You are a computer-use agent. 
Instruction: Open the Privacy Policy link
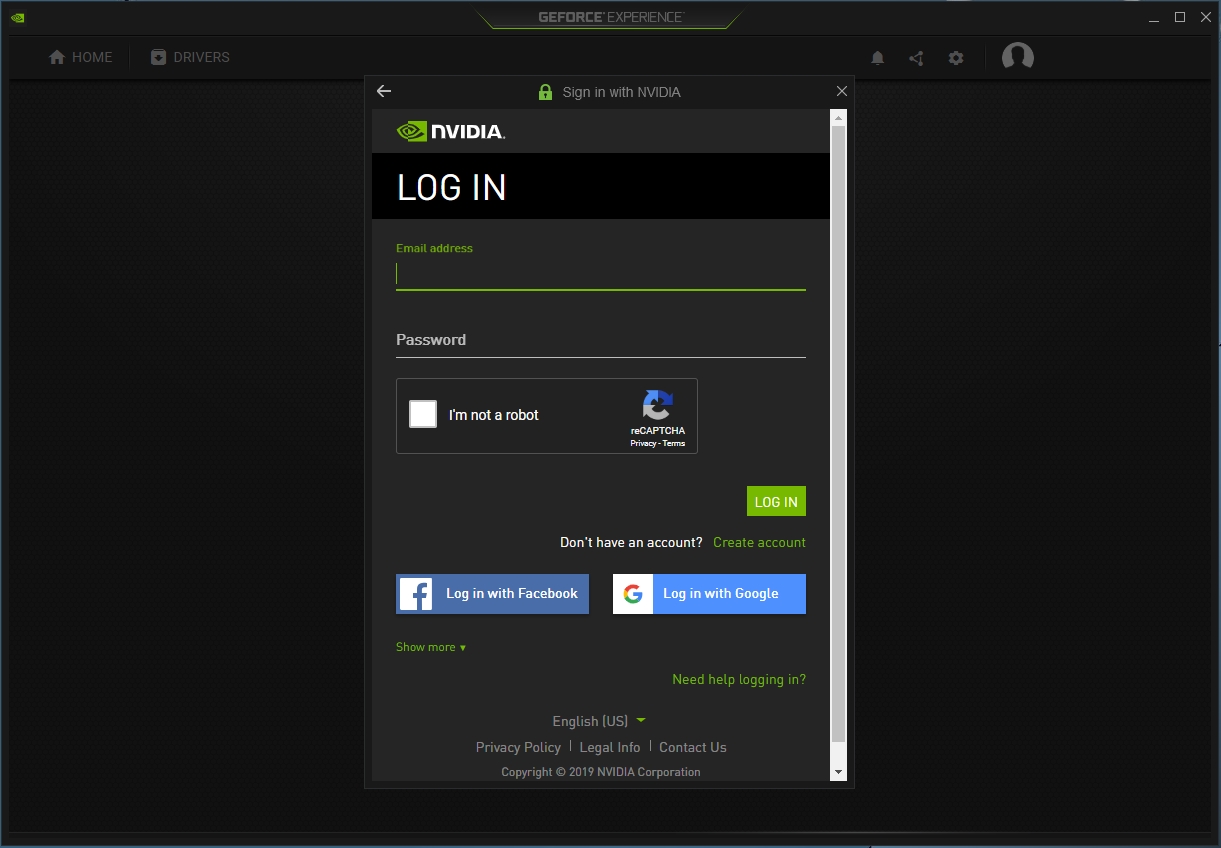[x=518, y=747]
